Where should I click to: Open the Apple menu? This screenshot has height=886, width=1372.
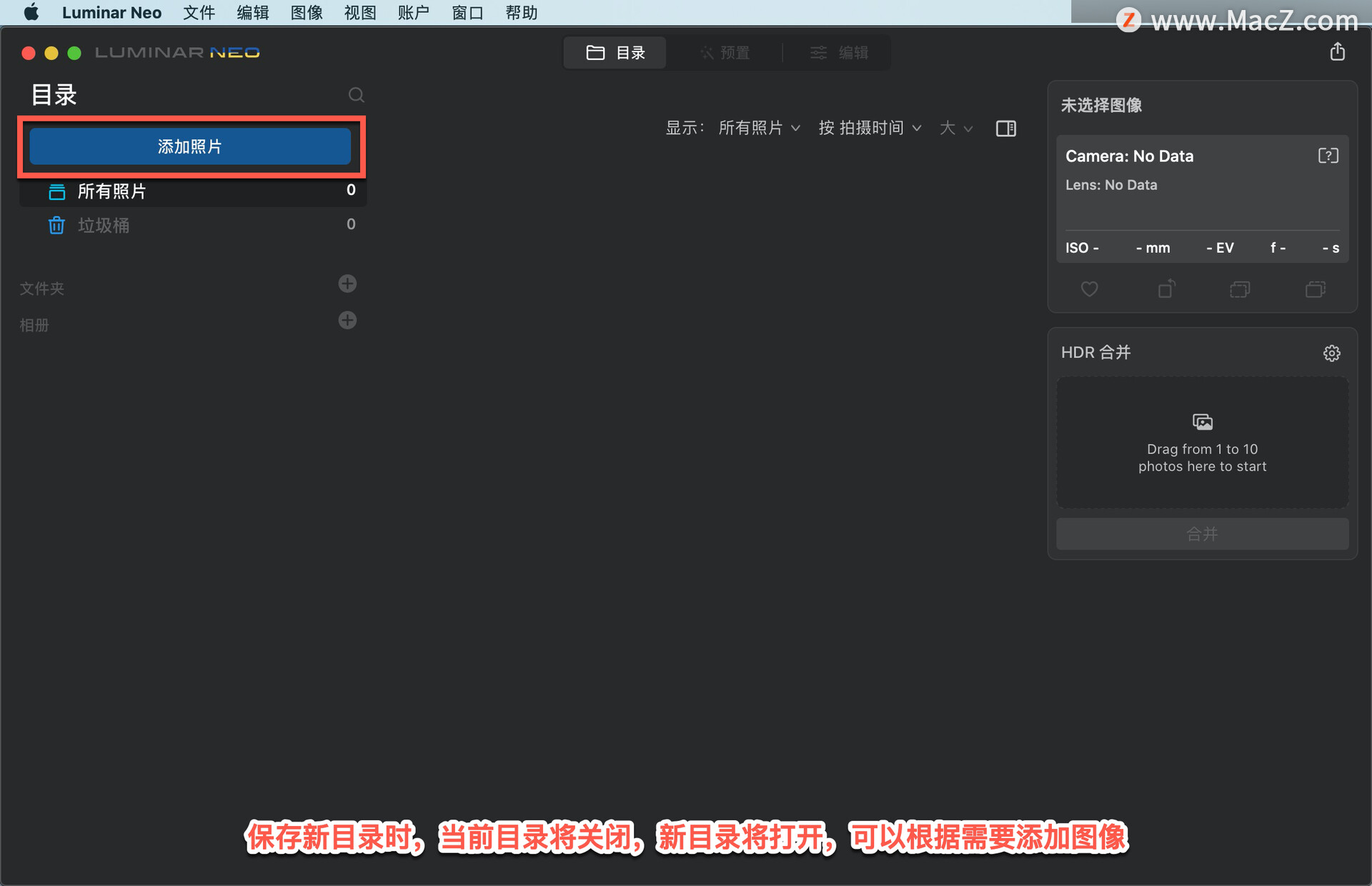[x=31, y=13]
